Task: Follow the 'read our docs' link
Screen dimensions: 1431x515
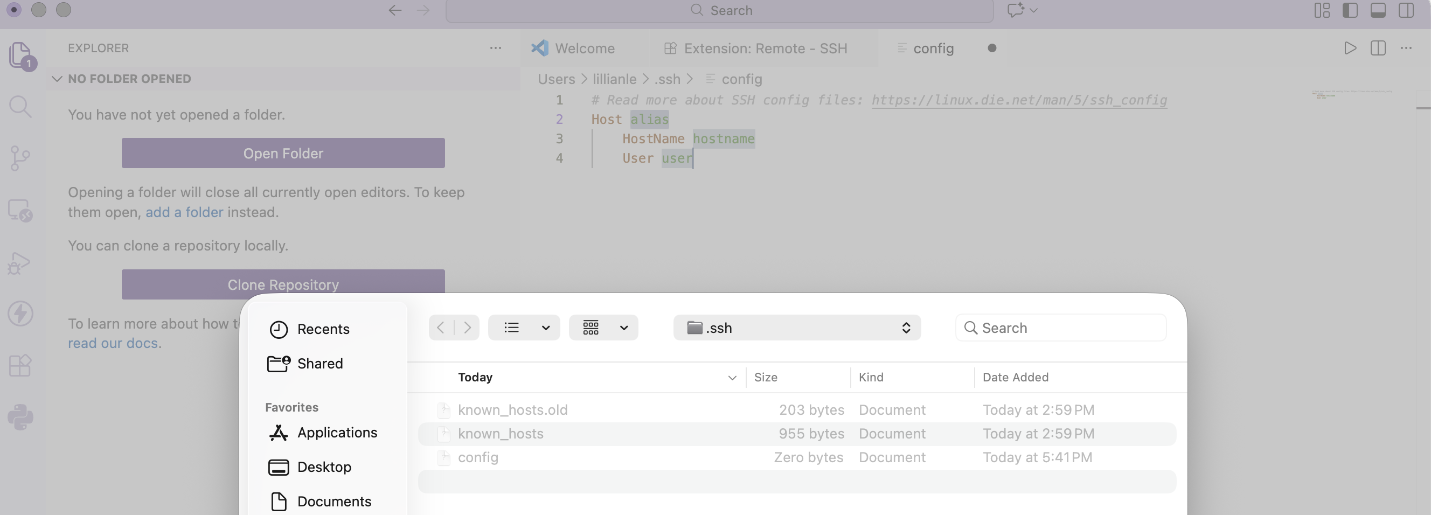Action: pos(114,343)
